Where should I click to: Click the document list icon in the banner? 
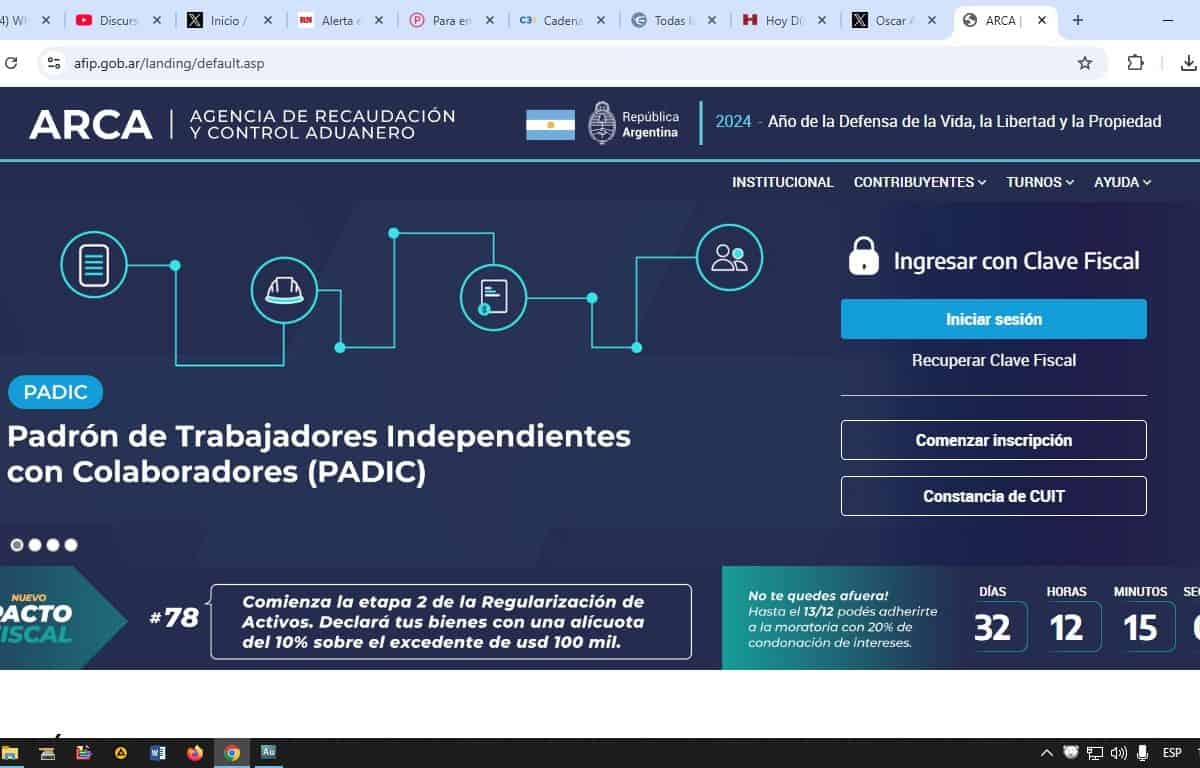coord(94,265)
